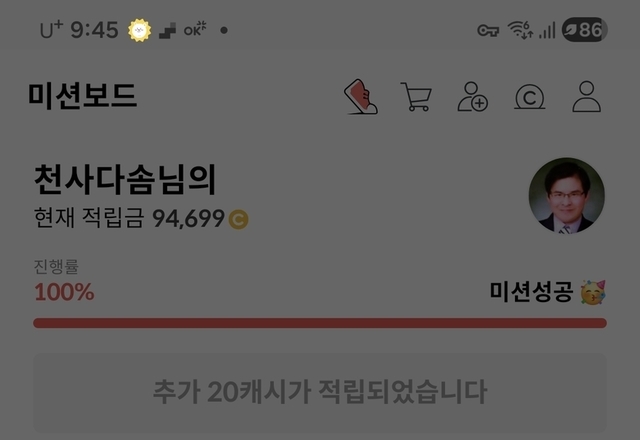This screenshot has height=440, width=640.
Task: Tap the add friend icon
Action: coord(473,97)
